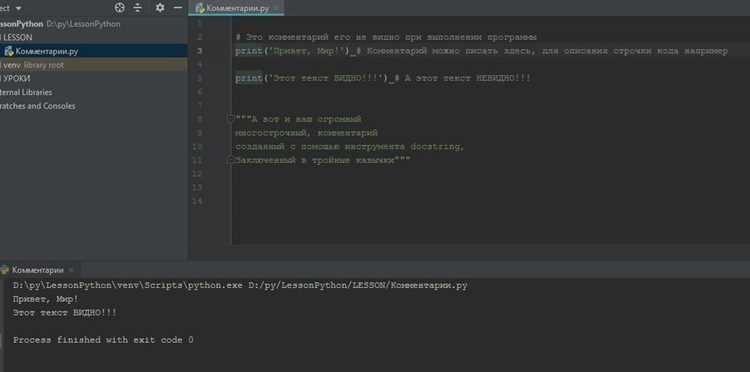Select the УРОКИ folder
Screen dimensions: 750x372
[x=16, y=78]
